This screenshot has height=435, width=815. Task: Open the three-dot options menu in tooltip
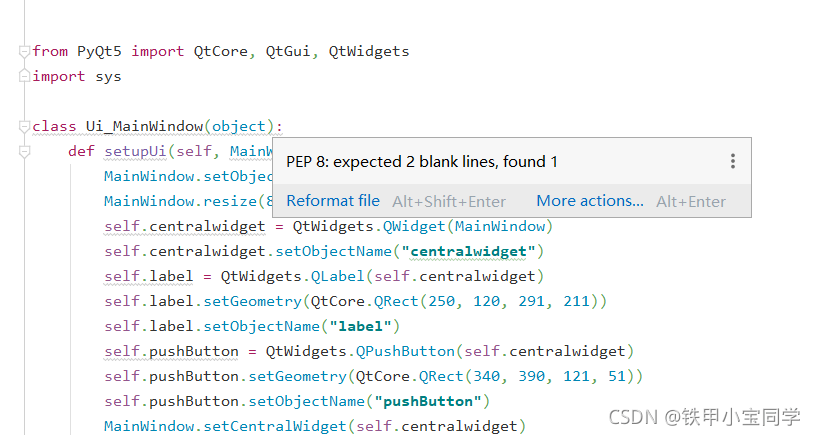click(733, 161)
